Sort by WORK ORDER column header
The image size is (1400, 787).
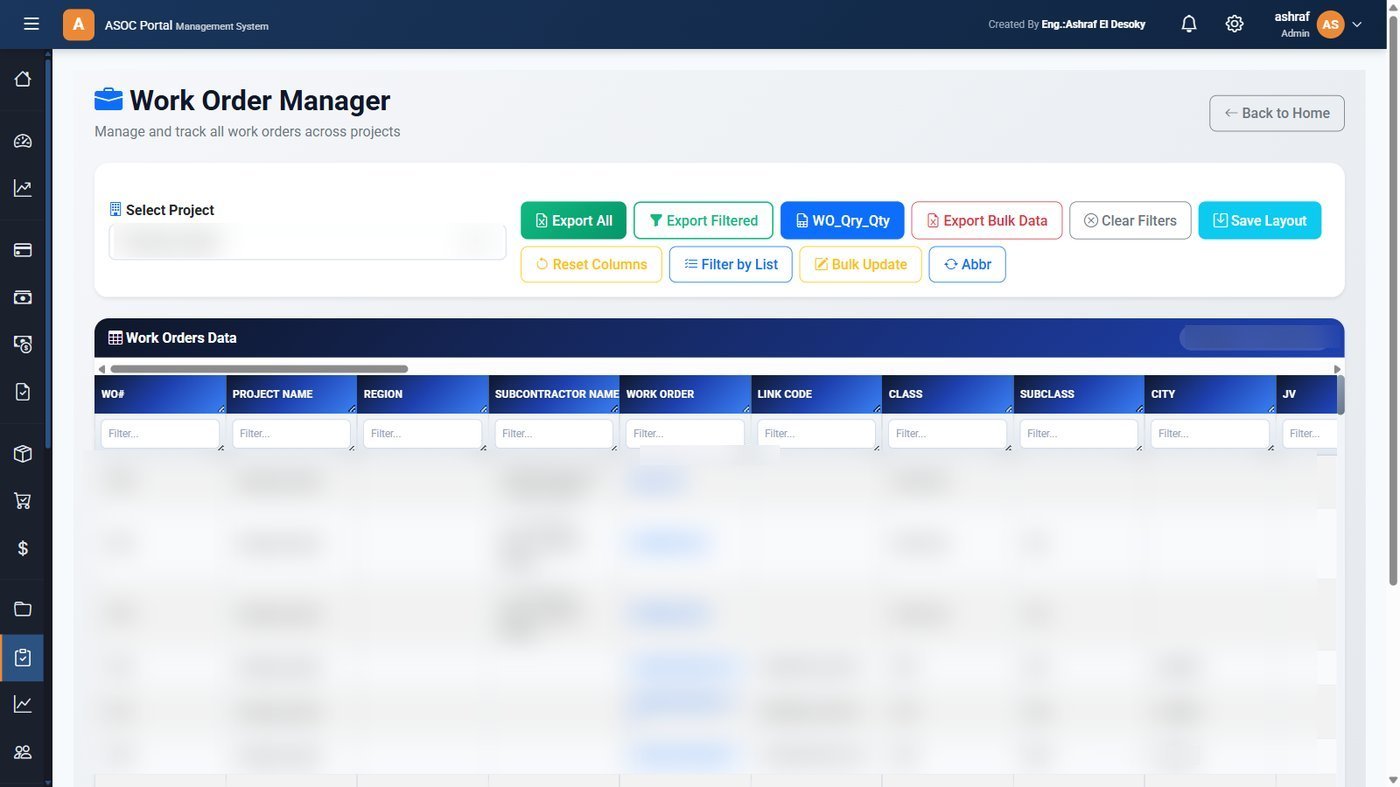[685, 394]
